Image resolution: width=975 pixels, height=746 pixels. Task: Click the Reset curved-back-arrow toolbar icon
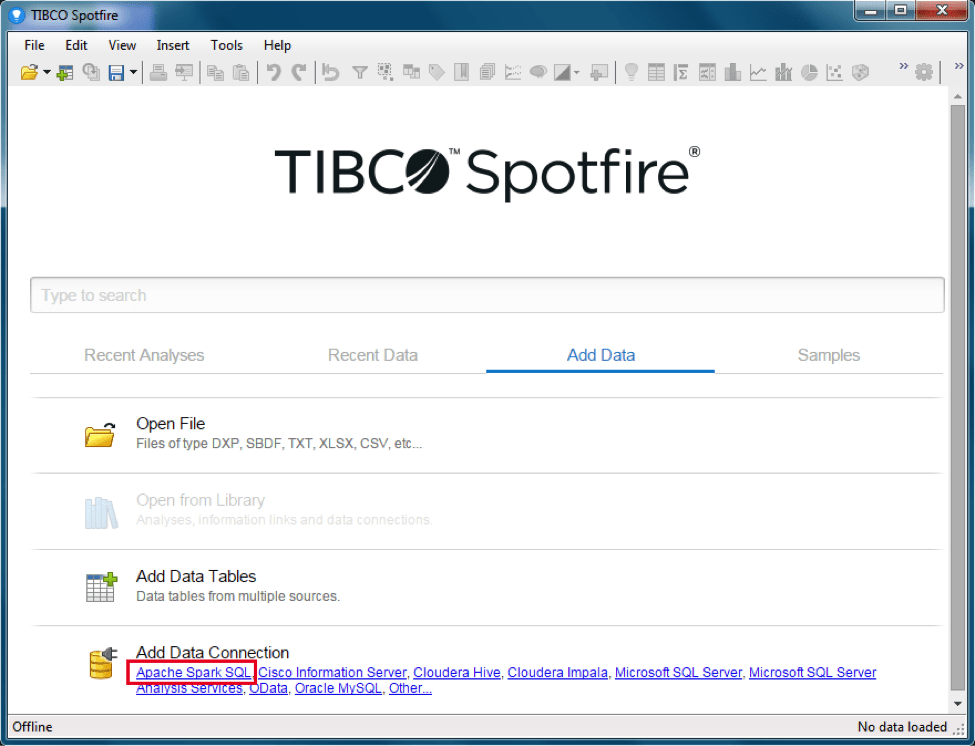pos(331,73)
